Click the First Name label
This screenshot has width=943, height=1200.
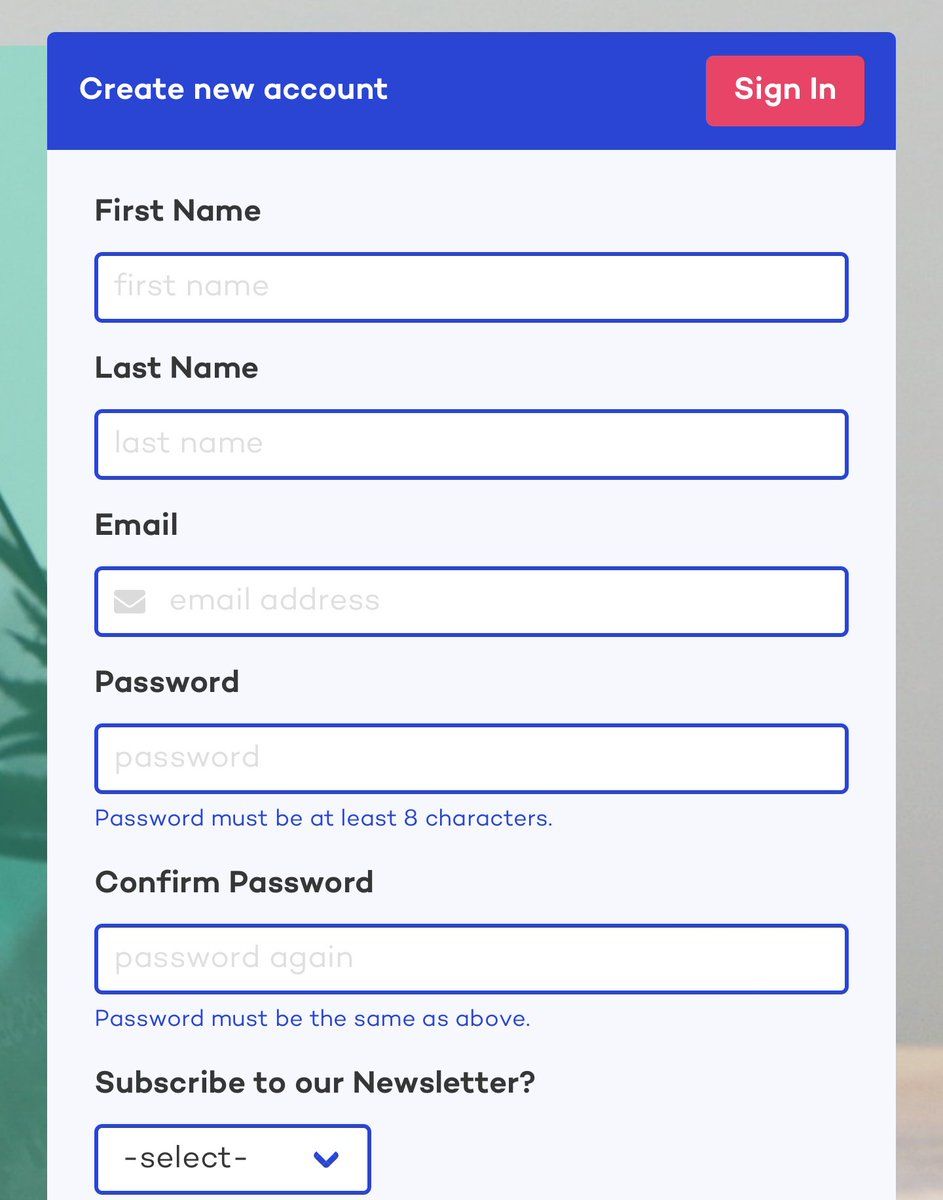tap(178, 211)
